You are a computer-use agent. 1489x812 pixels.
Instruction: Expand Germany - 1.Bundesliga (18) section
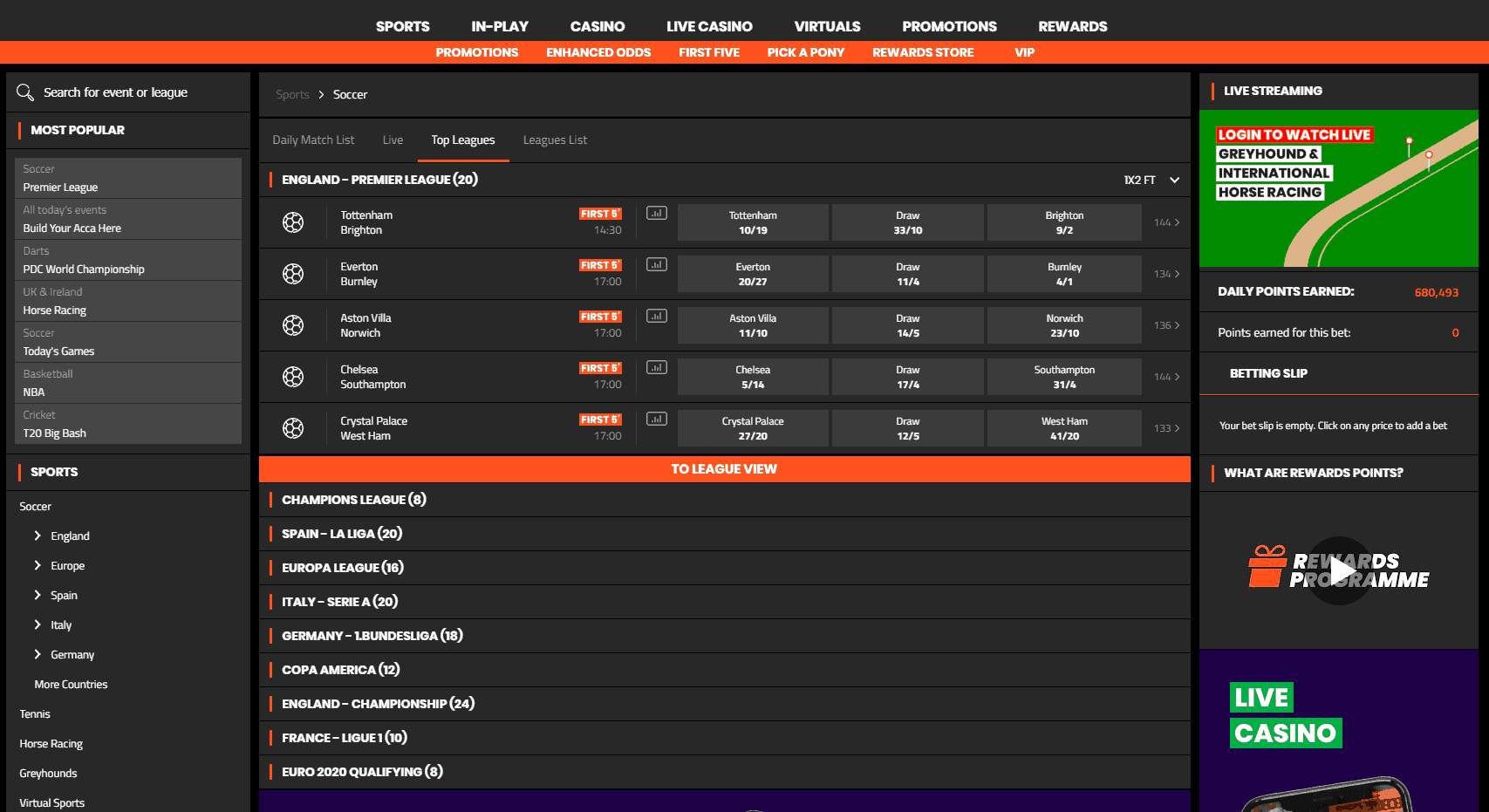point(725,636)
